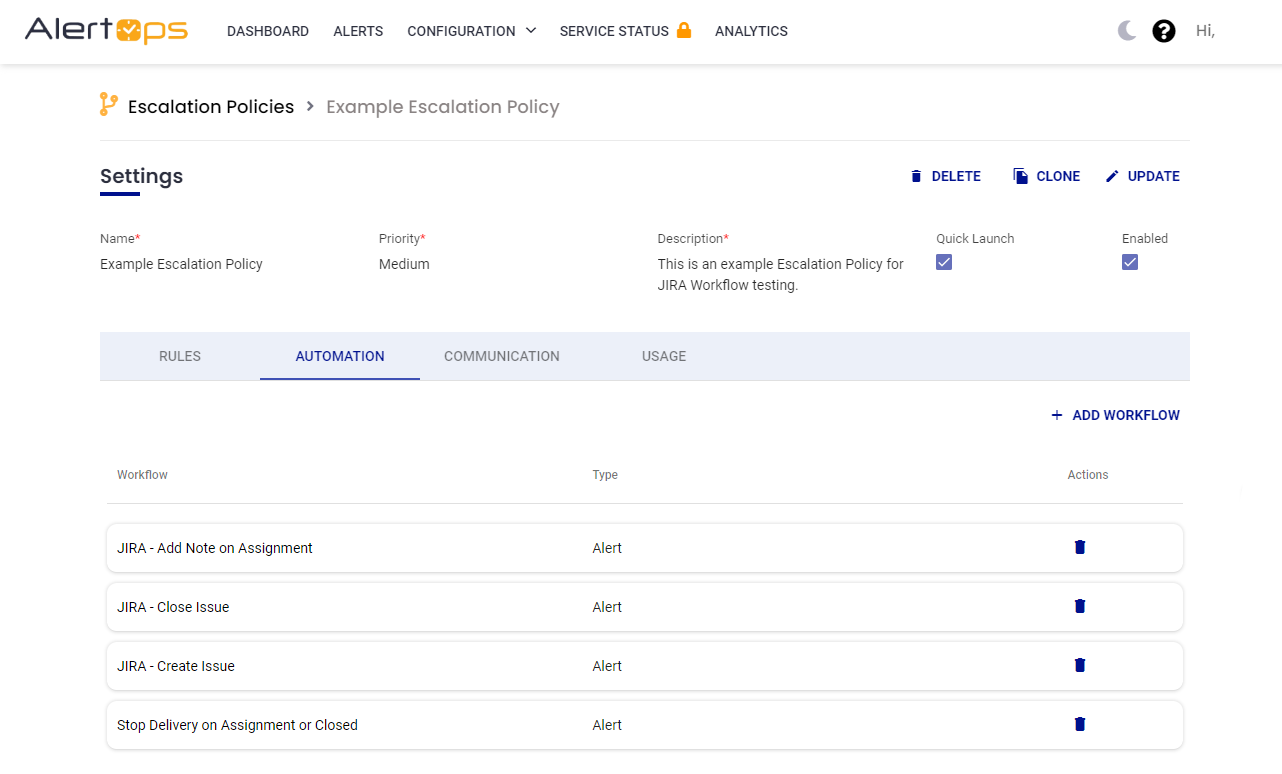Click the Escalation Policies branch icon
1282x774 pixels.
pos(108,105)
